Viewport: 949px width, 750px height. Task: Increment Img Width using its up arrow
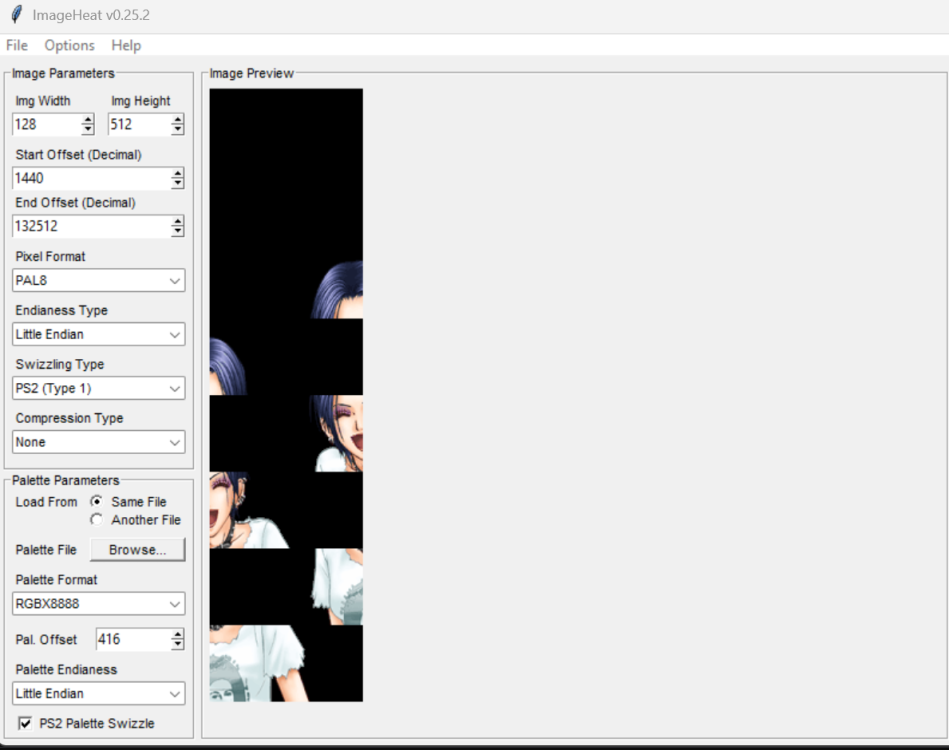[87, 119]
